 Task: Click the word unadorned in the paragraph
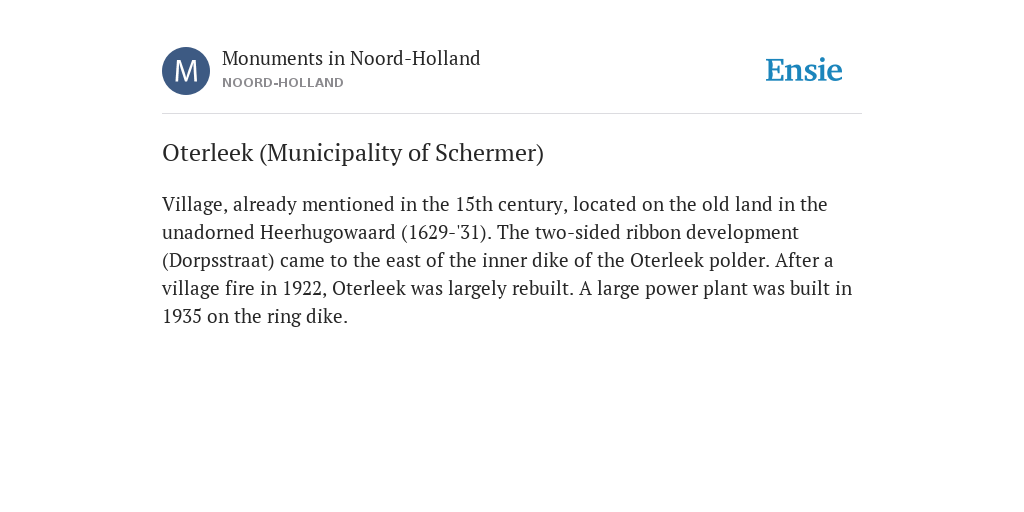click(208, 232)
